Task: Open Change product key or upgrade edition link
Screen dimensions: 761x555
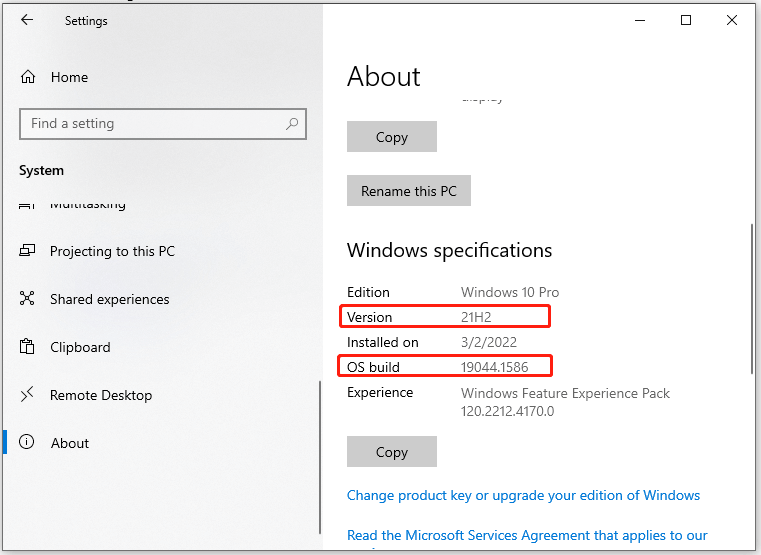Action: 523,495
